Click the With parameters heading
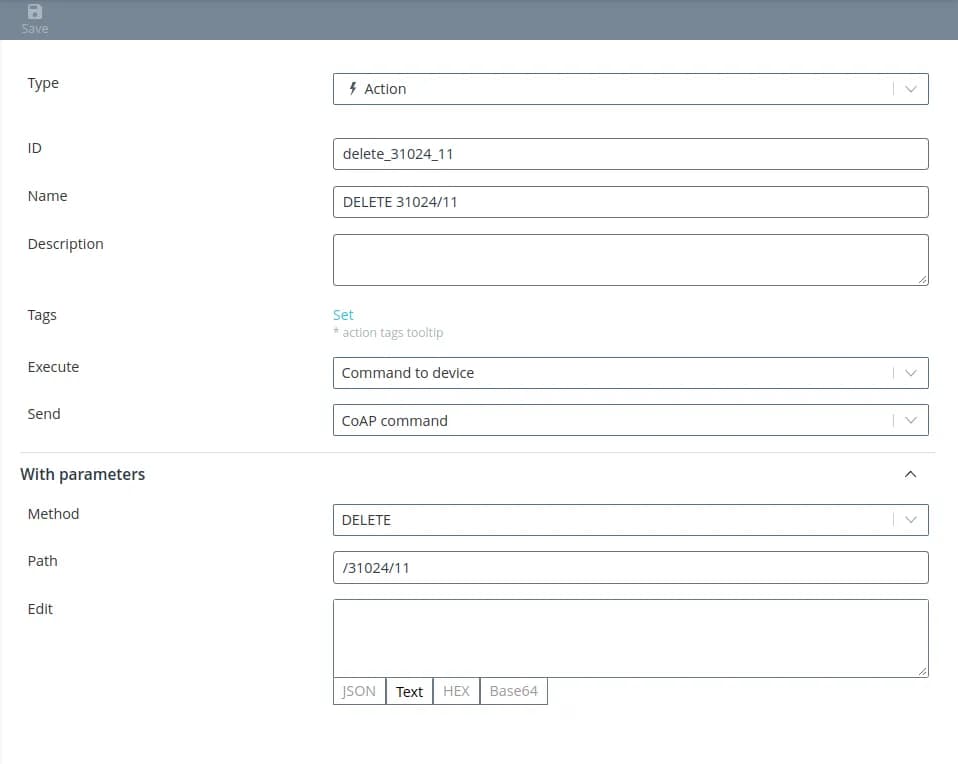 tap(83, 474)
